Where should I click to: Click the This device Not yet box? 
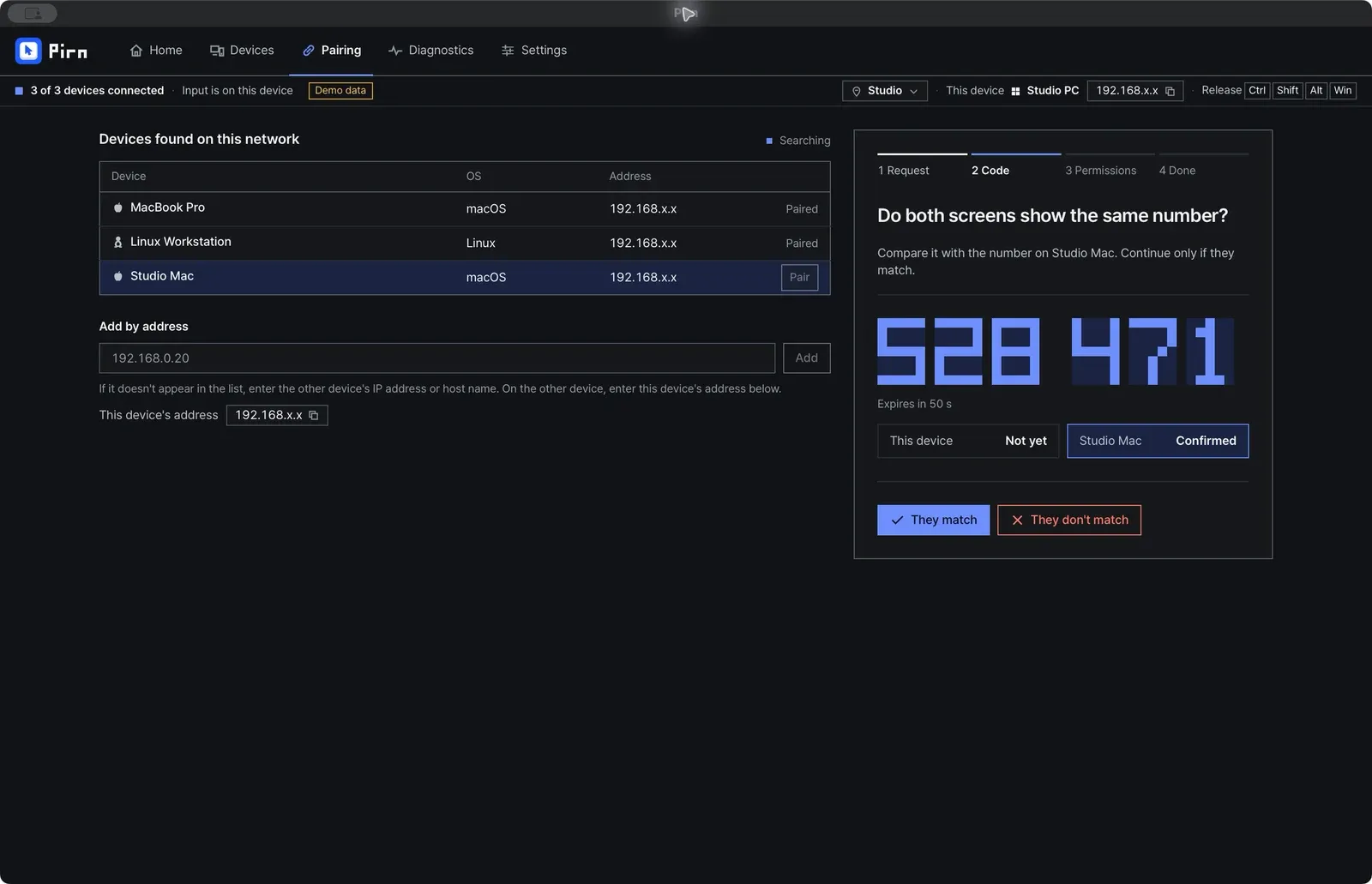coord(968,442)
